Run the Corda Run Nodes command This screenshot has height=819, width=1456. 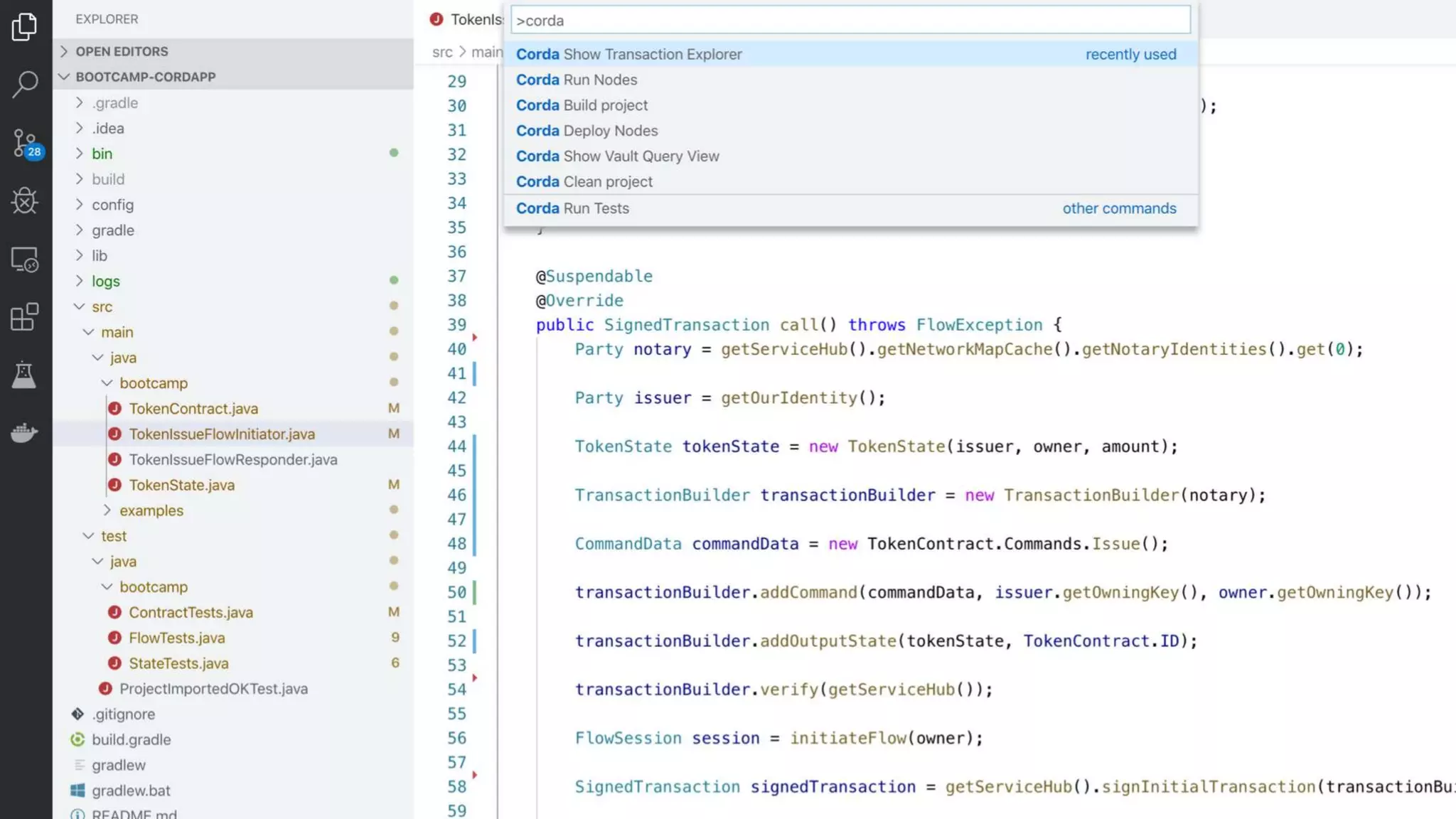tap(577, 80)
